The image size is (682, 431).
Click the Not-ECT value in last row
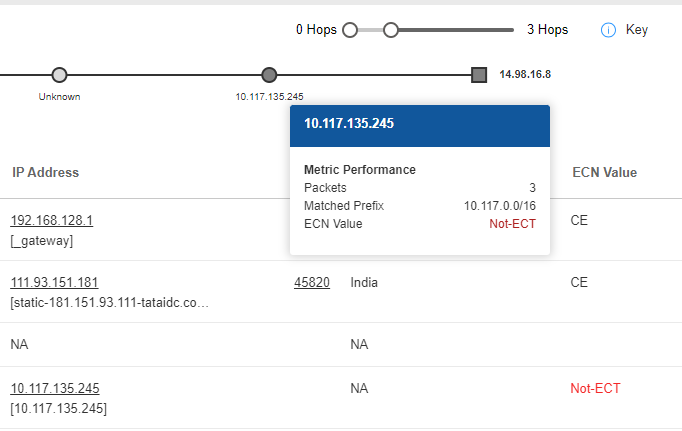(595, 388)
